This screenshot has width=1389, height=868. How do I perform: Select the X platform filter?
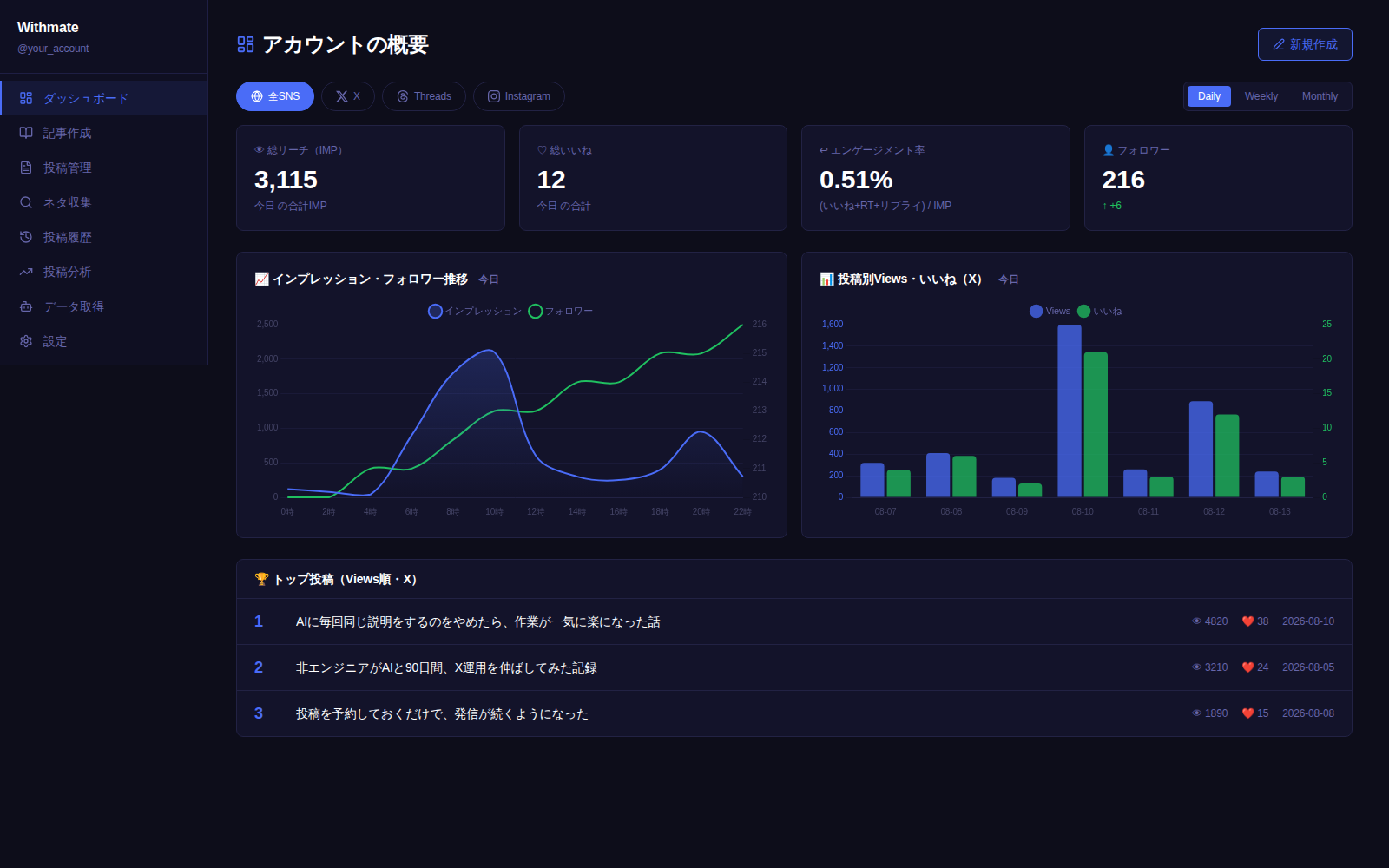click(348, 96)
